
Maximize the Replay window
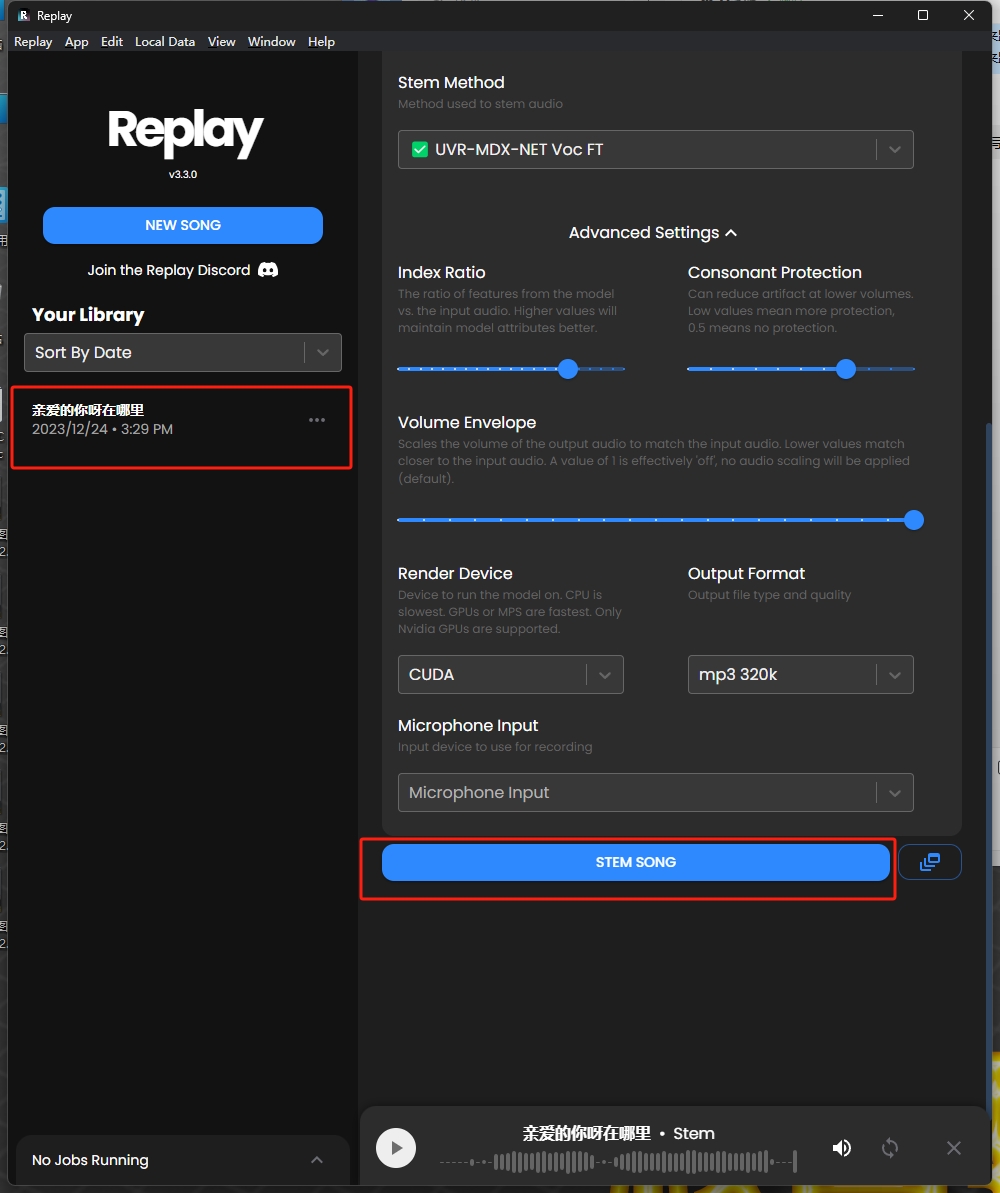tap(922, 15)
